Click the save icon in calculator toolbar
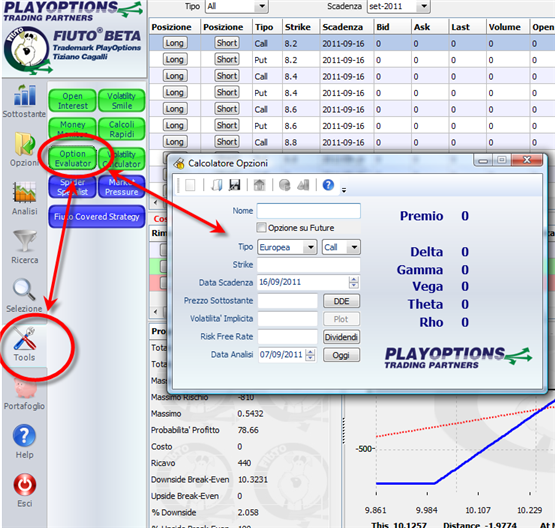Image resolution: width=555 pixels, height=528 pixels. [234, 185]
